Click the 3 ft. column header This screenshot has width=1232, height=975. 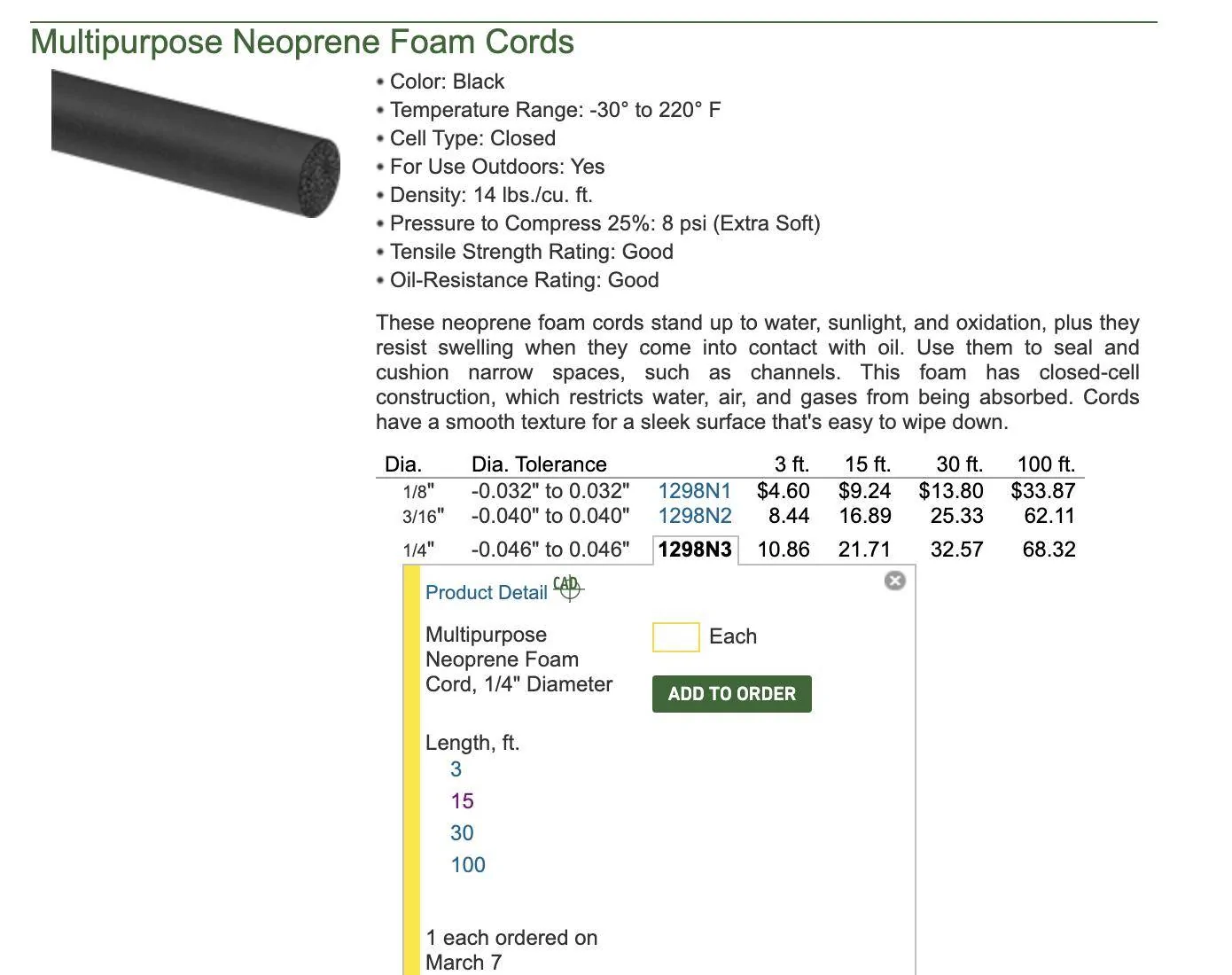point(791,464)
